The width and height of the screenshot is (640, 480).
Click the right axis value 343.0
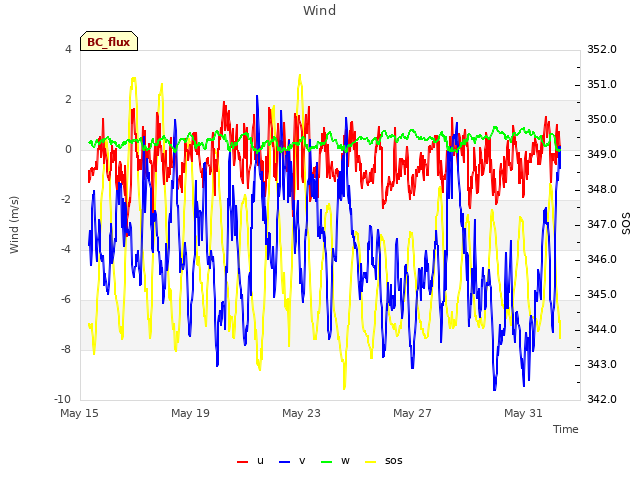pyautogui.click(x=602, y=364)
